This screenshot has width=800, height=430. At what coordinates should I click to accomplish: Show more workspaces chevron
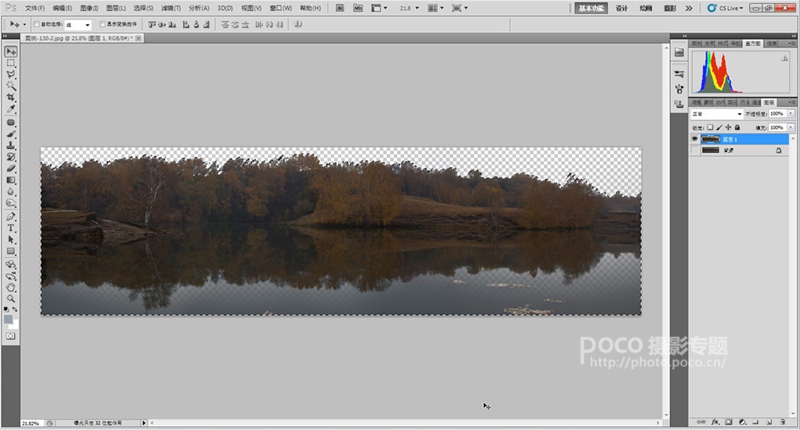[689, 8]
